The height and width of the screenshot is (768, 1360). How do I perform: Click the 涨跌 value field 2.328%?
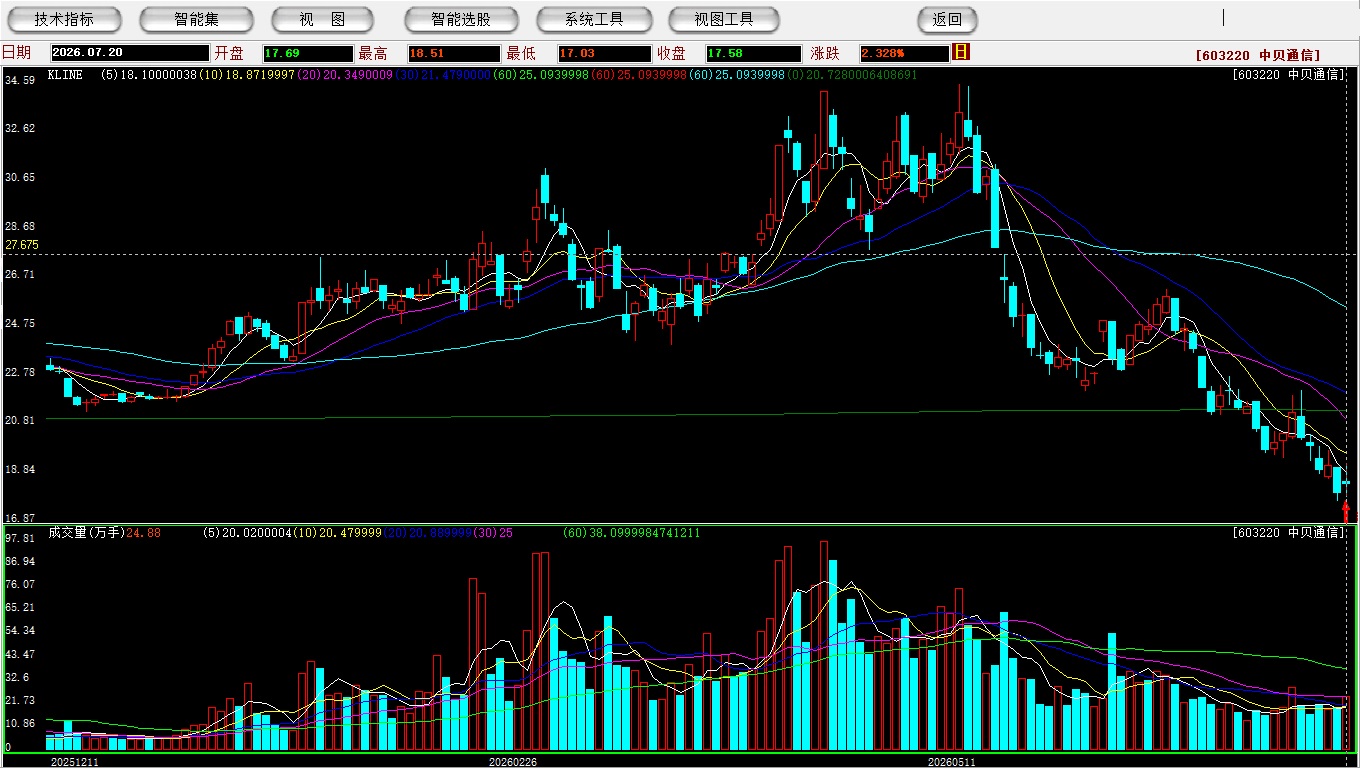pos(904,53)
